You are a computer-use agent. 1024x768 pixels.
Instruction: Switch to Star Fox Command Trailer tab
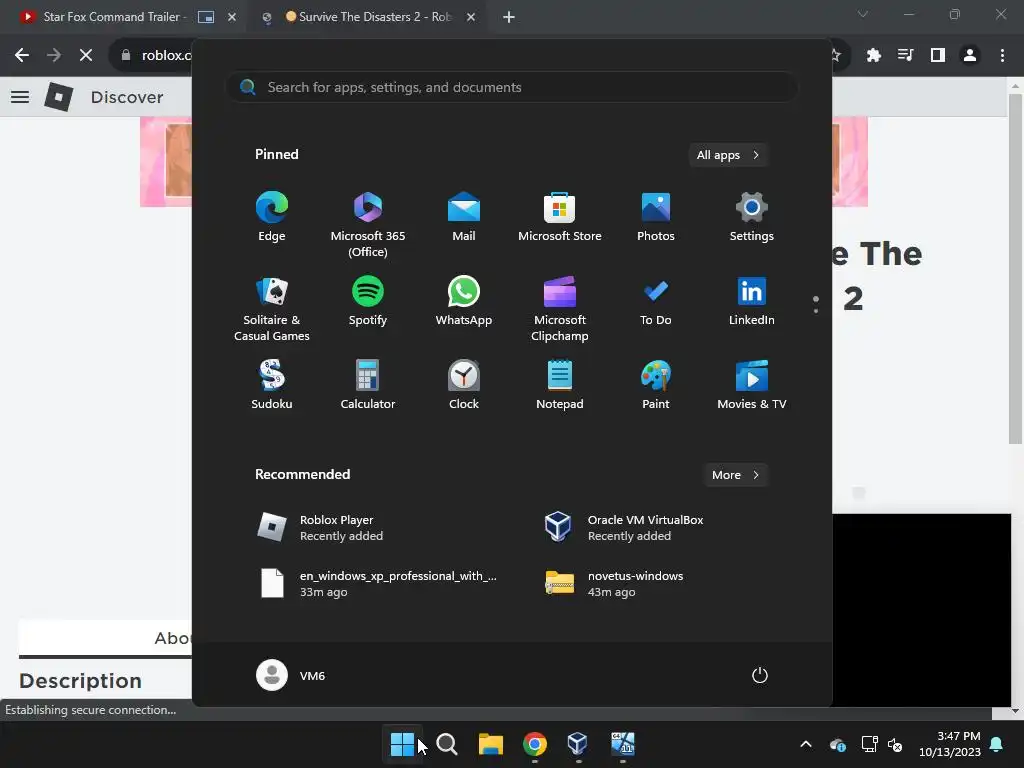point(111,17)
